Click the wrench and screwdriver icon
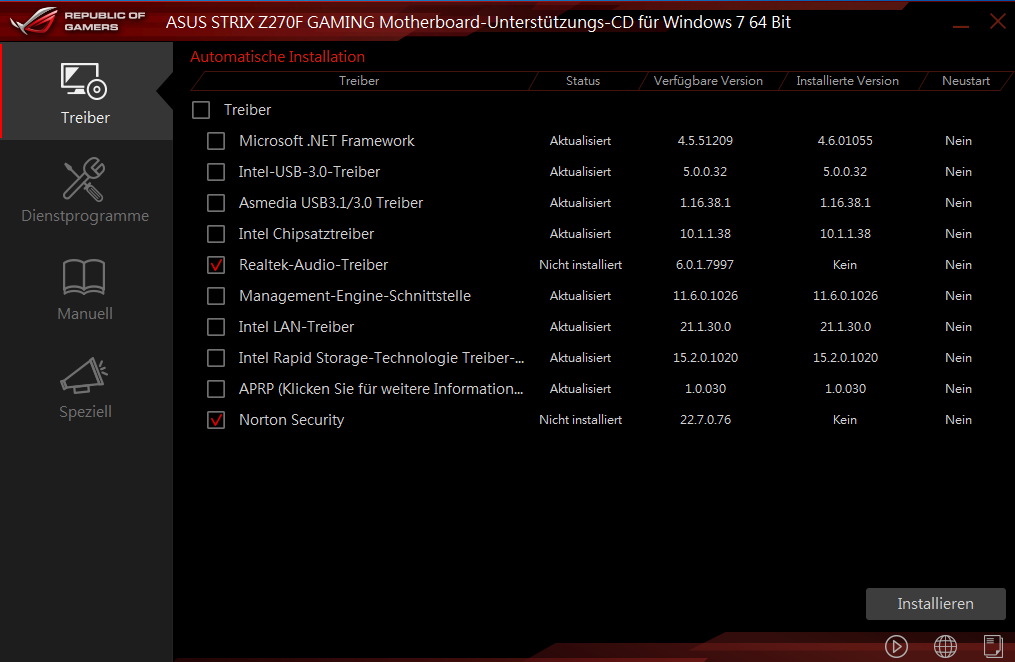Image resolution: width=1015 pixels, height=662 pixels. tap(84, 179)
